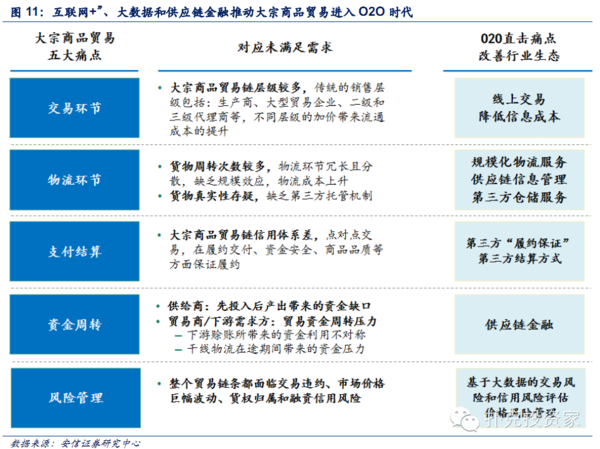Image resolution: width=600 pixels, height=449 pixels.
Task: Select the 供应链金融 solution box
Action: (x=513, y=327)
